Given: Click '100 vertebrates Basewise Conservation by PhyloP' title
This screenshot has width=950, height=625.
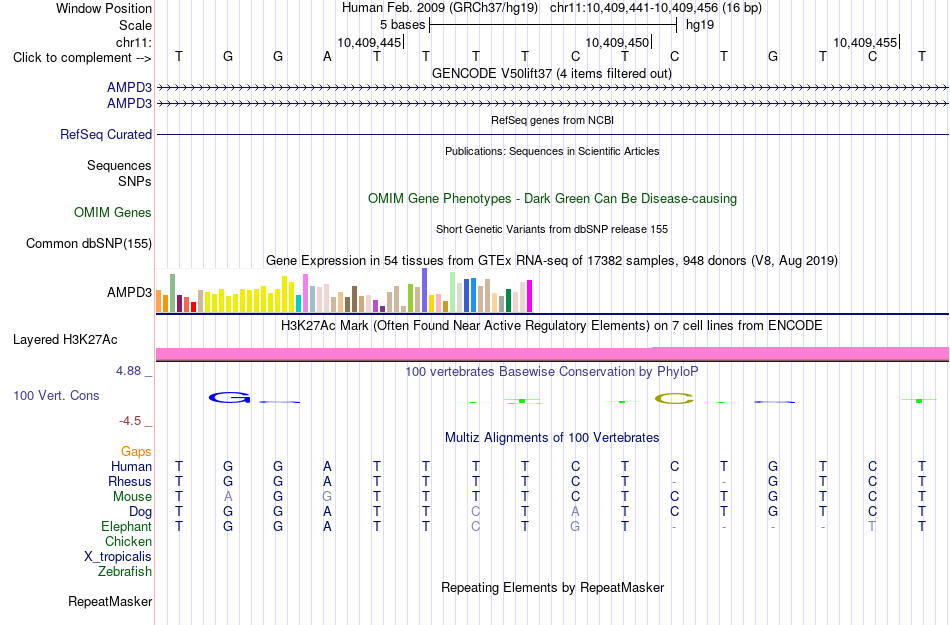Looking at the screenshot, I should click(x=552, y=372).
